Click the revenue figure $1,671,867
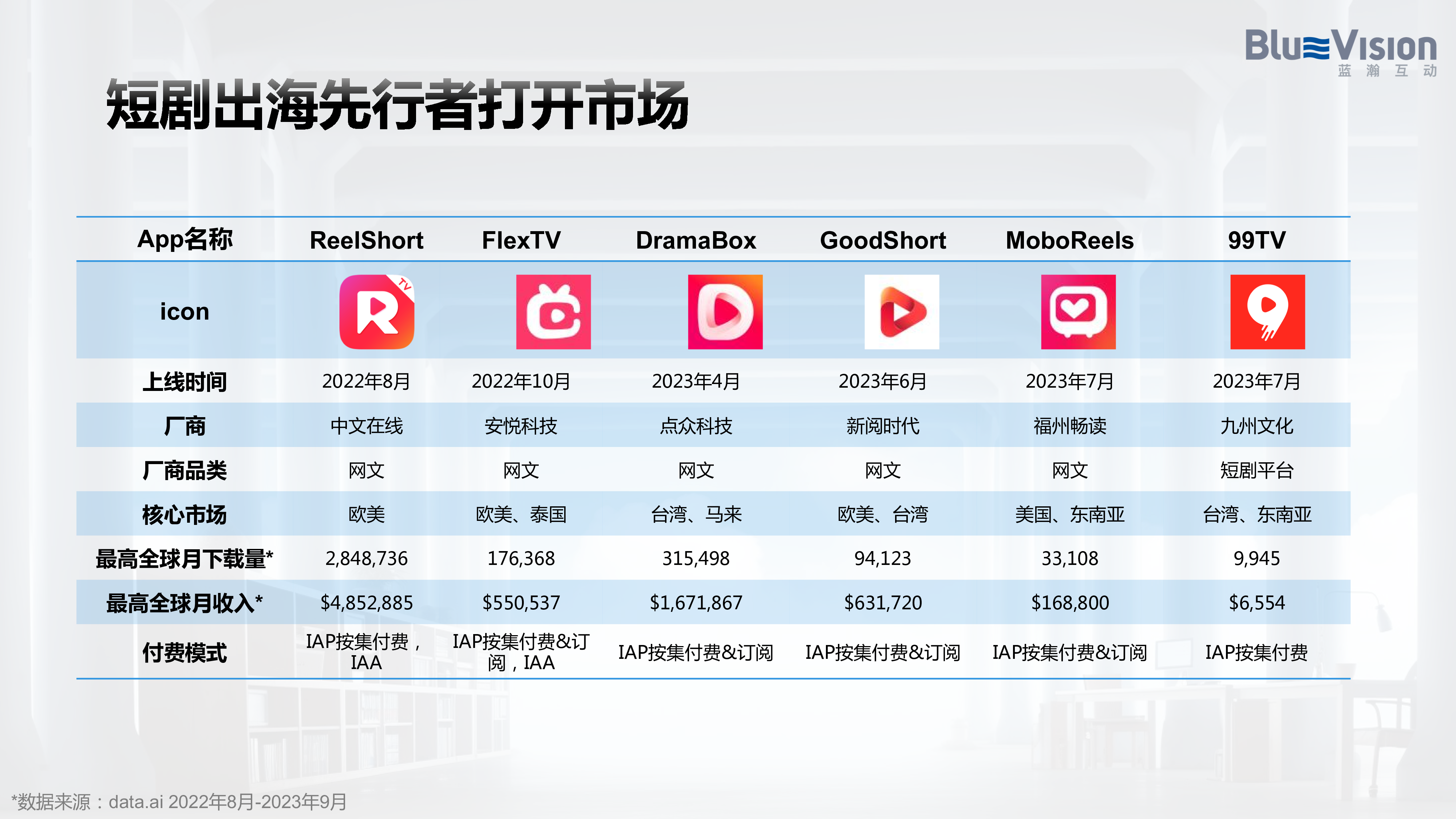Viewport: 1456px width, 819px height. click(696, 602)
